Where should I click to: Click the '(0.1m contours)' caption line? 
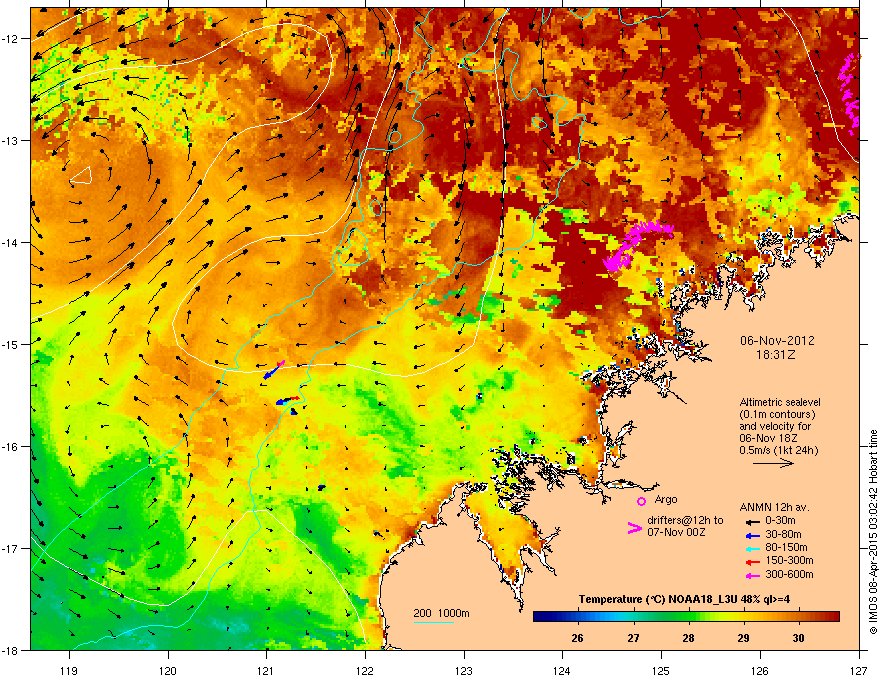point(777,415)
